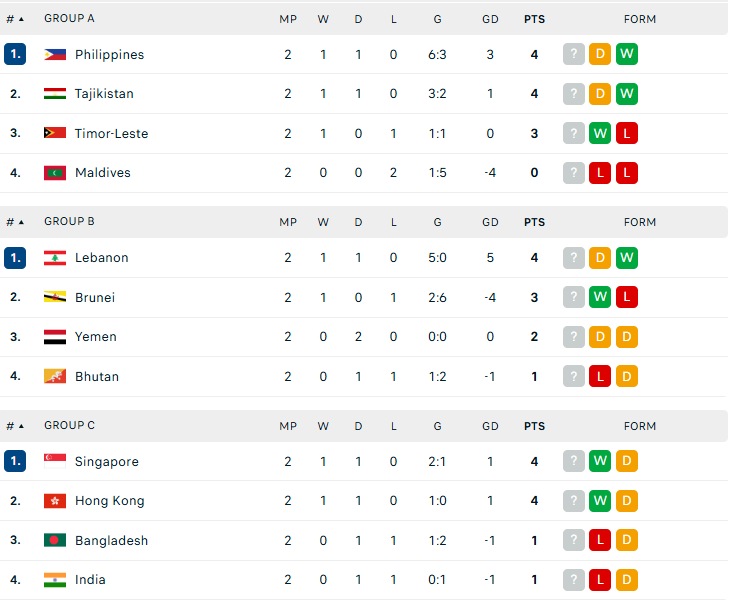Viewport: 729px width, 602px height.
Task: Open the Bangladesh team link
Action: coord(111,541)
